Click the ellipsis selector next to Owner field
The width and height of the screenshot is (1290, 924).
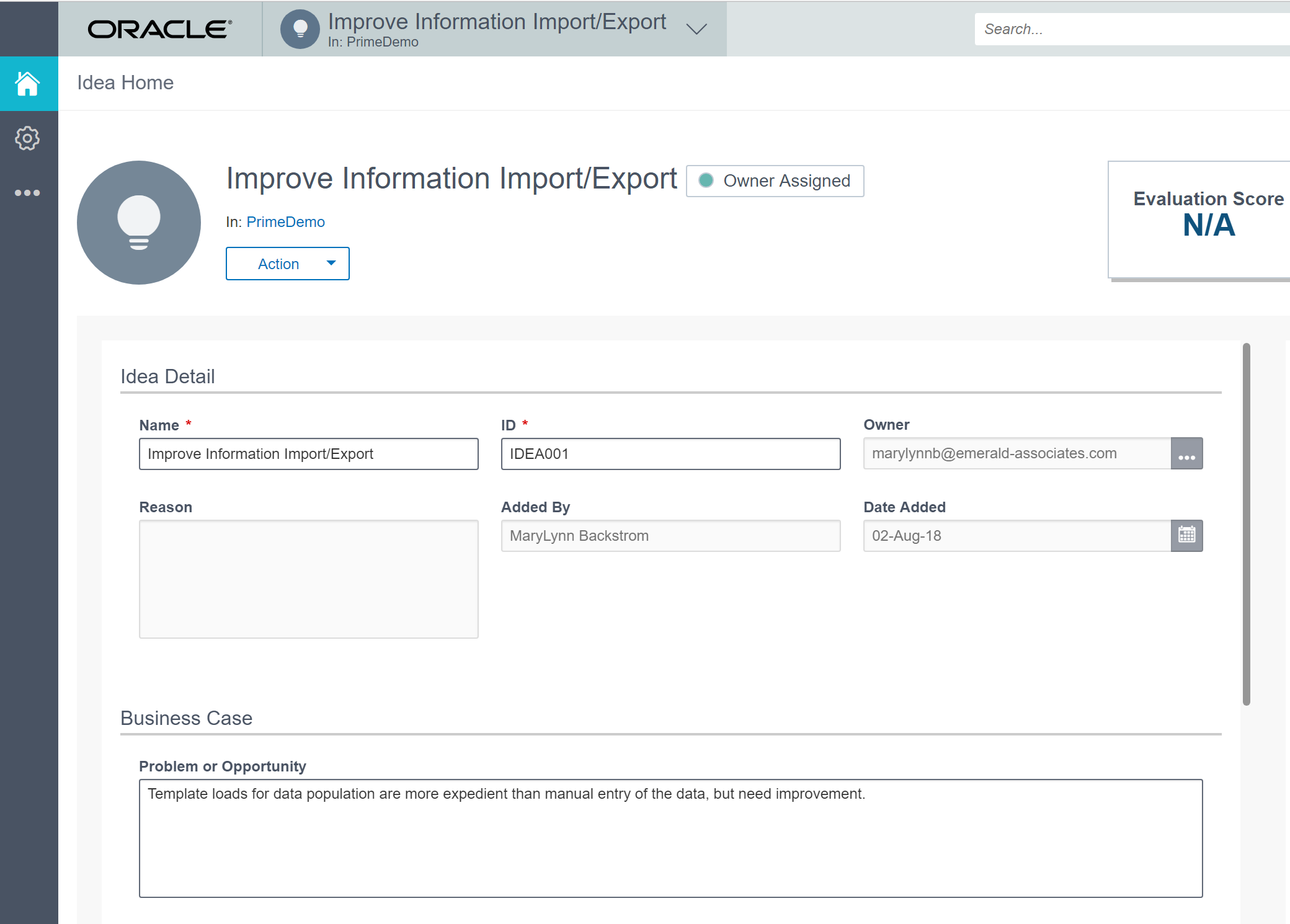tap(1186, 453)
